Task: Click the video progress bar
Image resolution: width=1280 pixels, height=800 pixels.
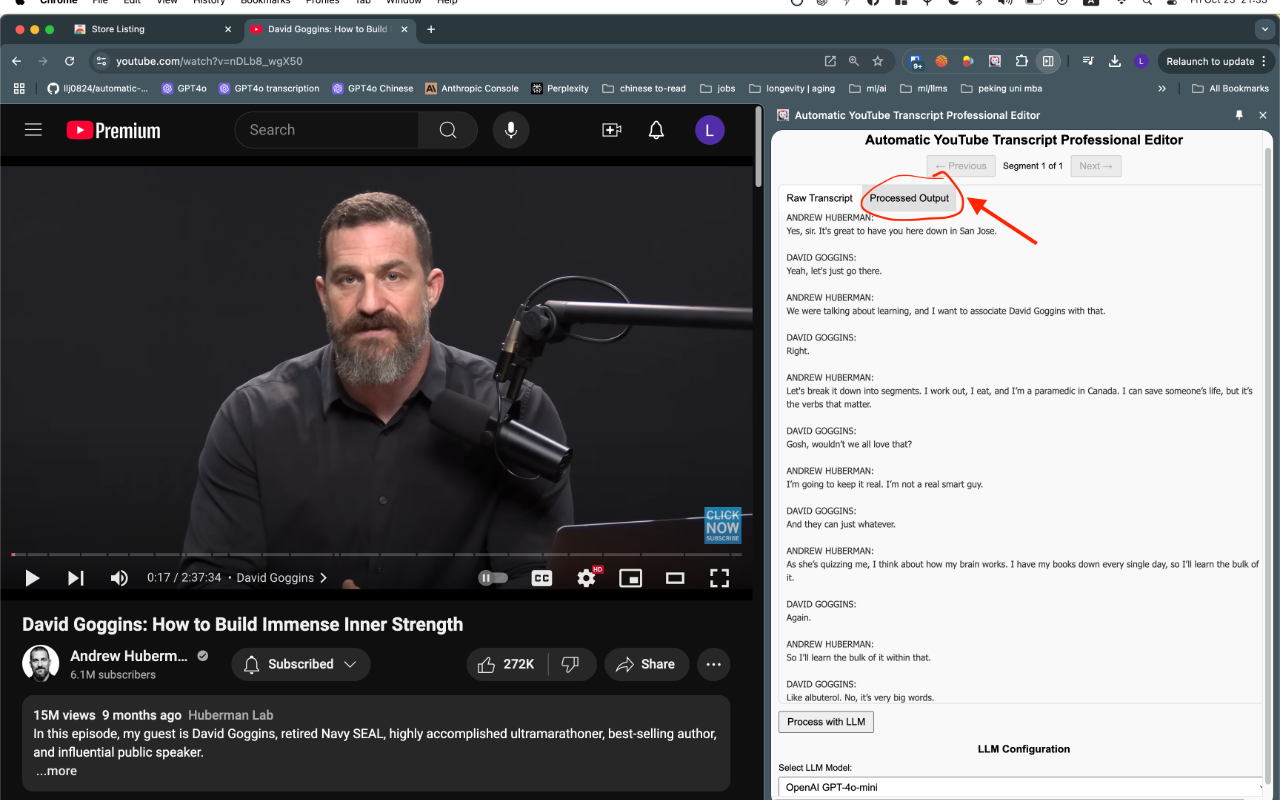Action: coord(378,554)
